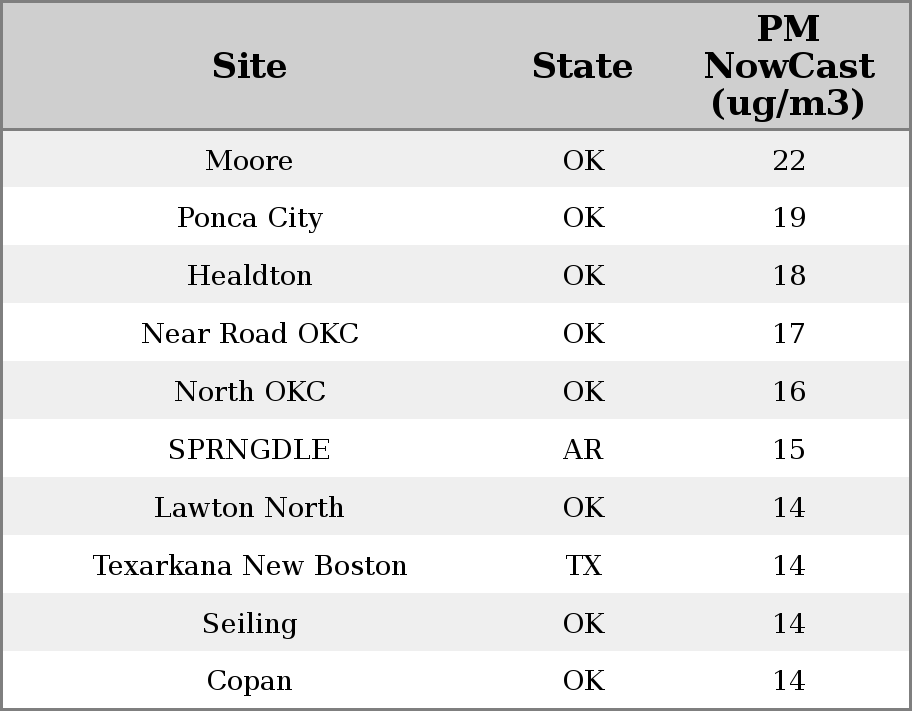Select the Ponca City site cell
The height and width of the screenshot is (711, 912).
coord(249,218)
